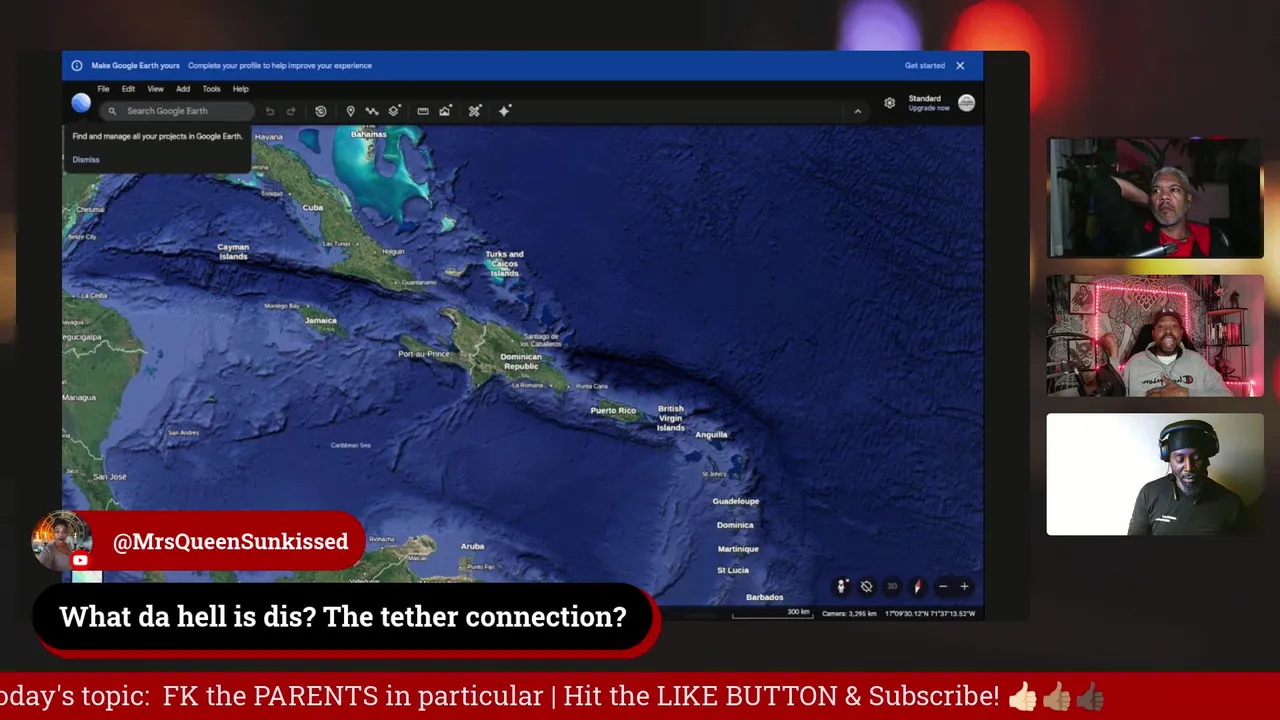
Task: Click the Anguilla map label
Action: tap(711, 435)
